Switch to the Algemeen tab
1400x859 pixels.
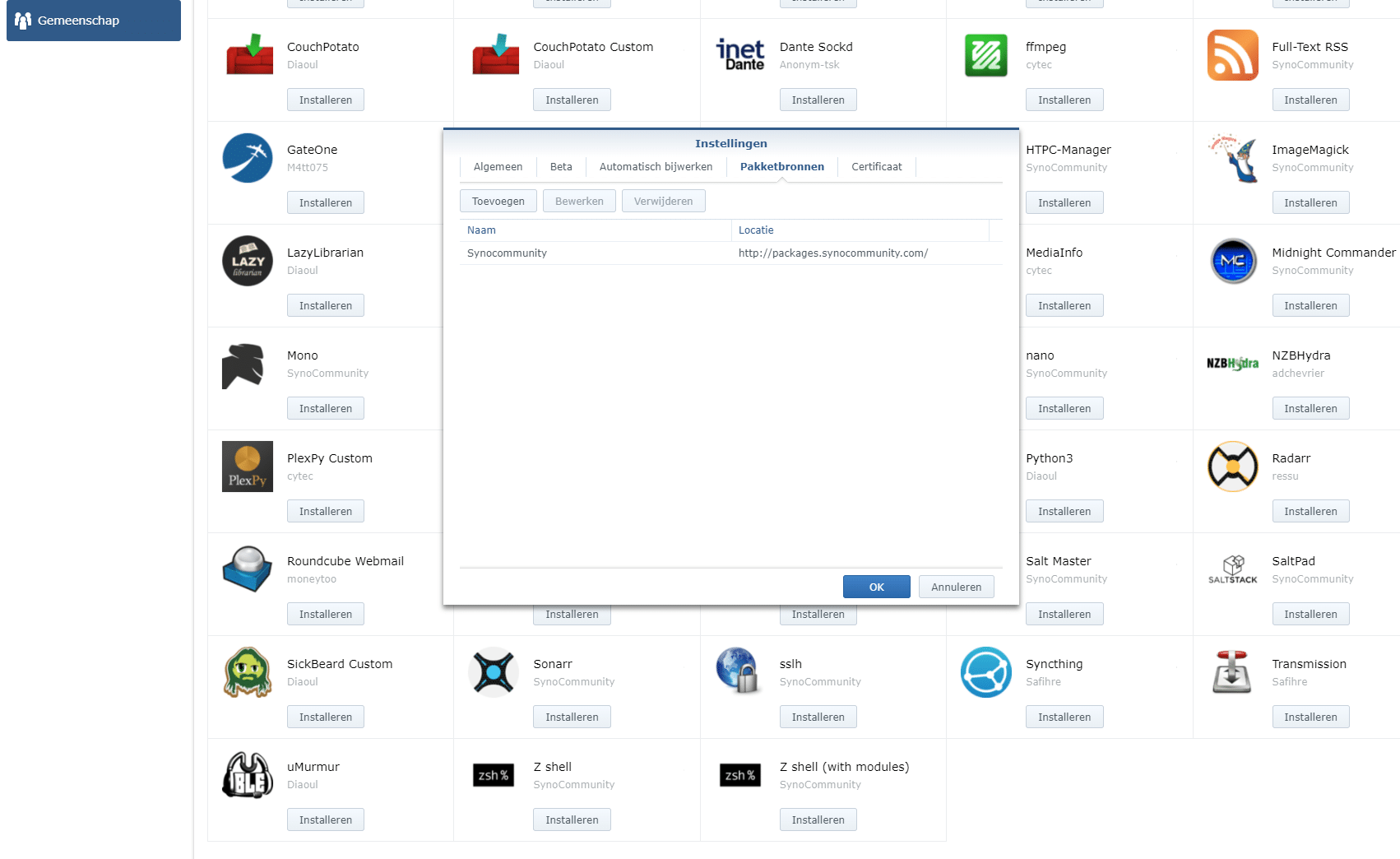(498, 167)
